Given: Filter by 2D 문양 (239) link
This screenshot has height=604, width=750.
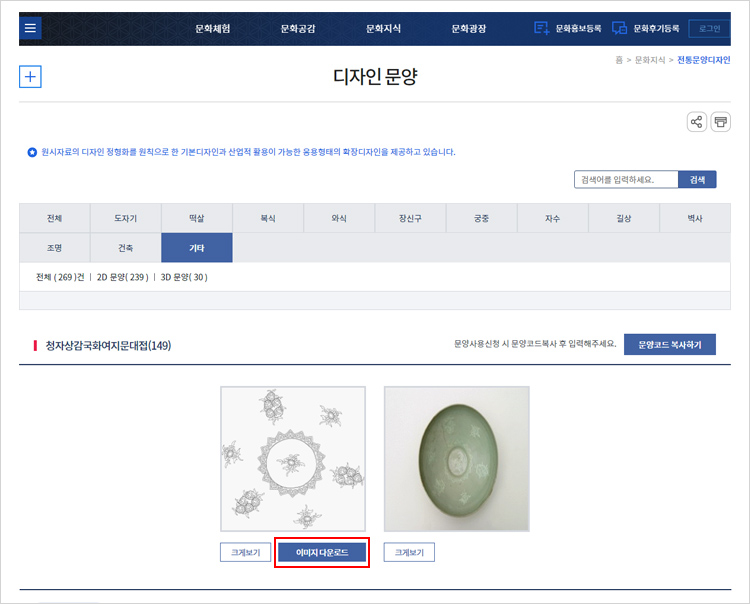Looking at the screenshot, I should coord(122,277).
